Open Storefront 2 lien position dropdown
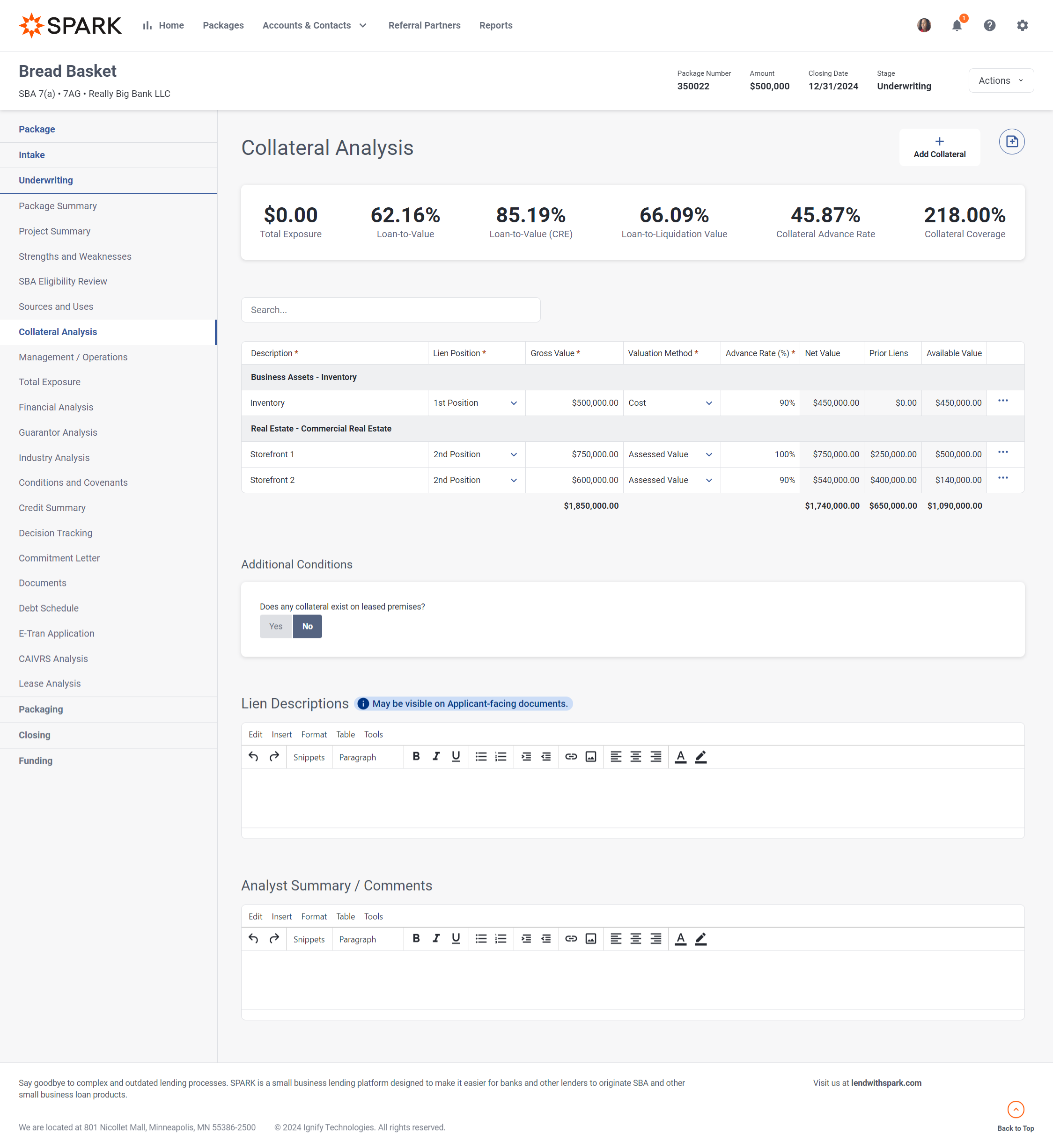 click(476, 480)
